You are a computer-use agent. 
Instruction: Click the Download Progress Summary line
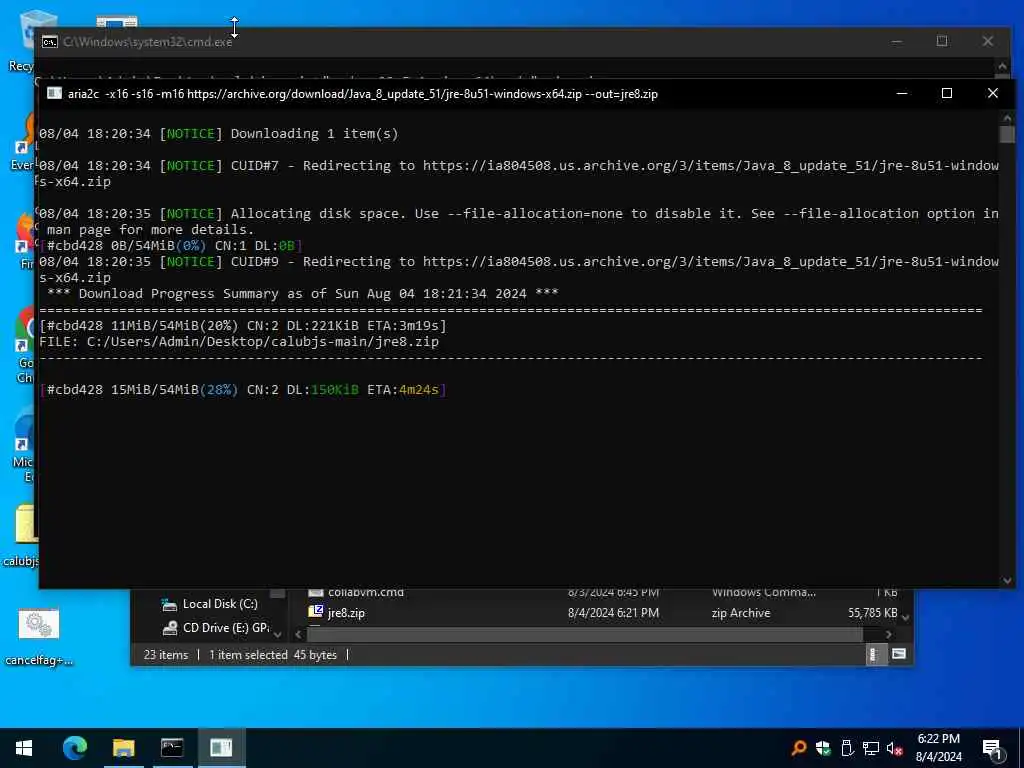[x=303, y=294]
